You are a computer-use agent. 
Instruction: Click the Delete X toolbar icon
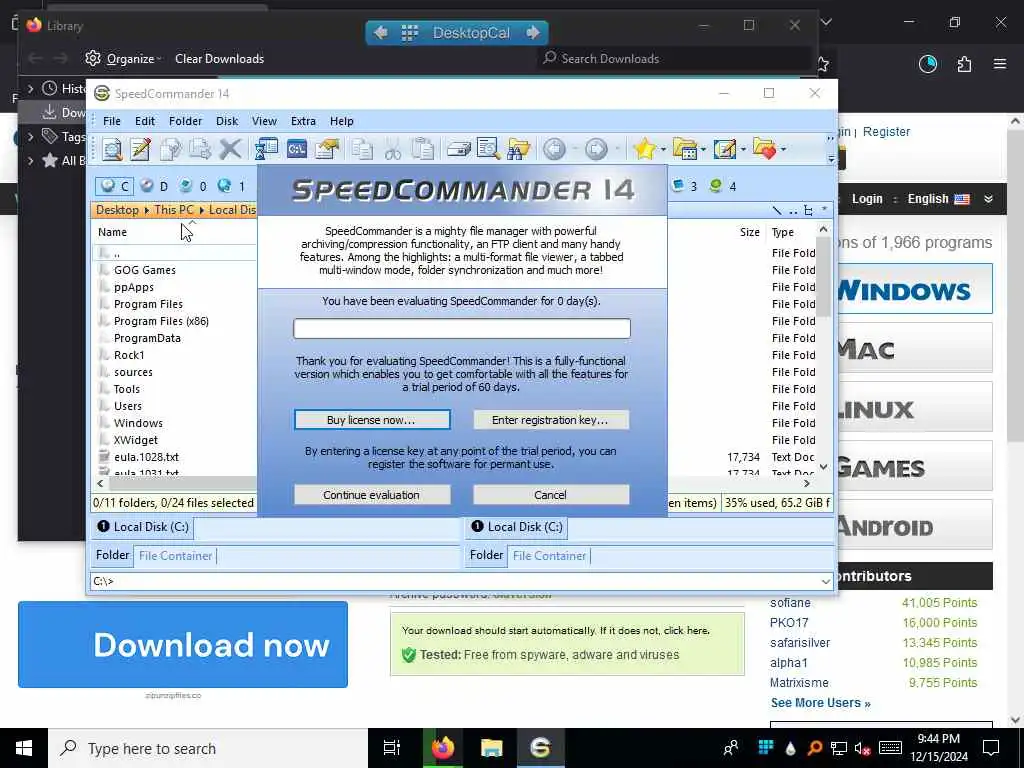tap(230, 149)
